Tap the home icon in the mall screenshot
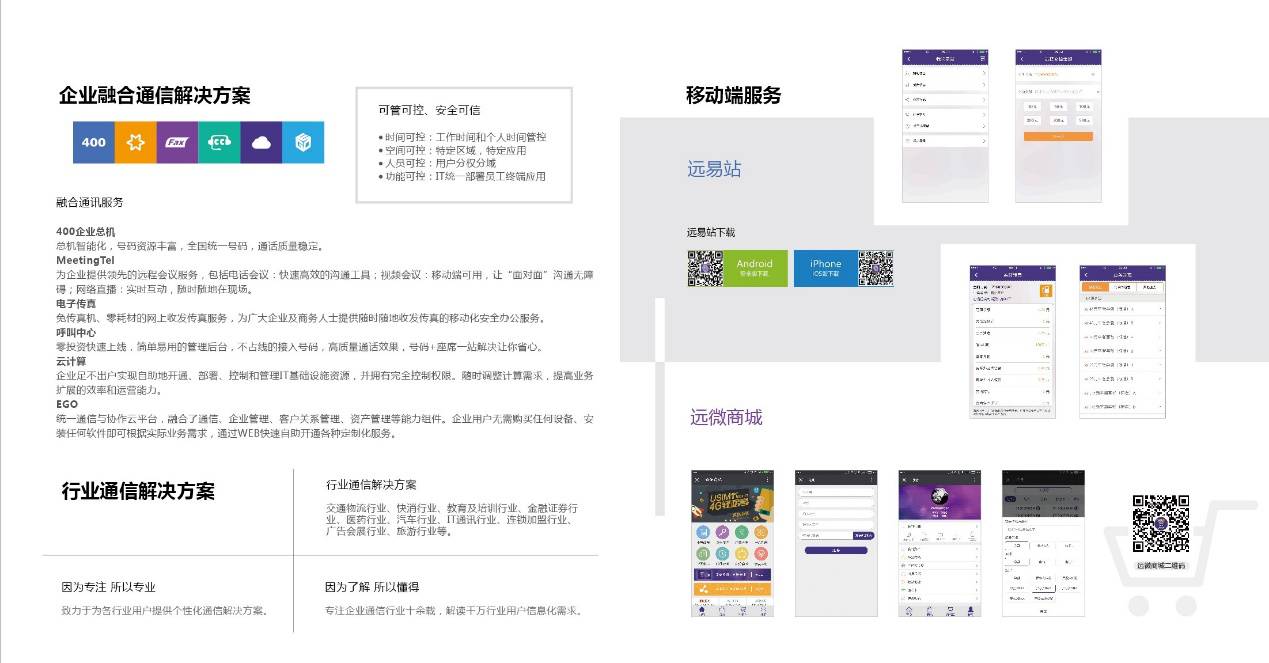Screen dimensions: 1269x663 pyautogui.click(x=701, y=611)
